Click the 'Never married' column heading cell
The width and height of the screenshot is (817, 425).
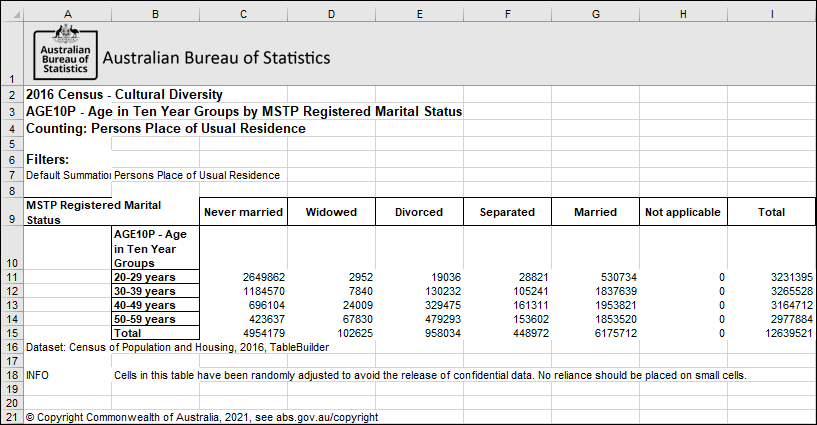pyautogui.click(x=243, y=212)
